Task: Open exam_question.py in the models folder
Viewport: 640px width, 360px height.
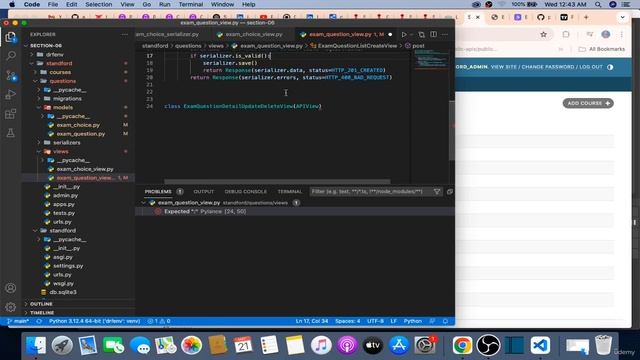Action: [x=80, y=134]
